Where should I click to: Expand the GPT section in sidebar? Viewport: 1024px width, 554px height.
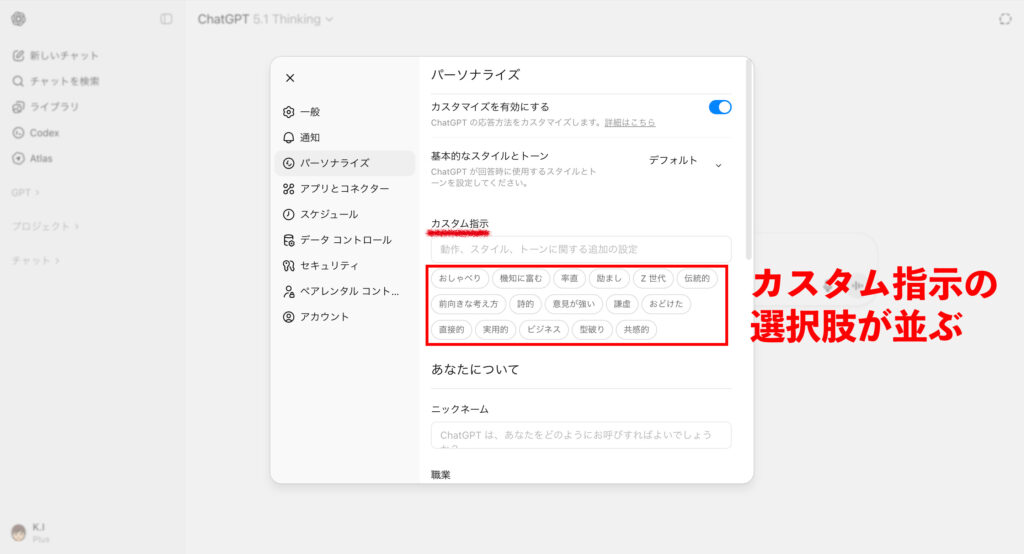(x=25, y=193)
